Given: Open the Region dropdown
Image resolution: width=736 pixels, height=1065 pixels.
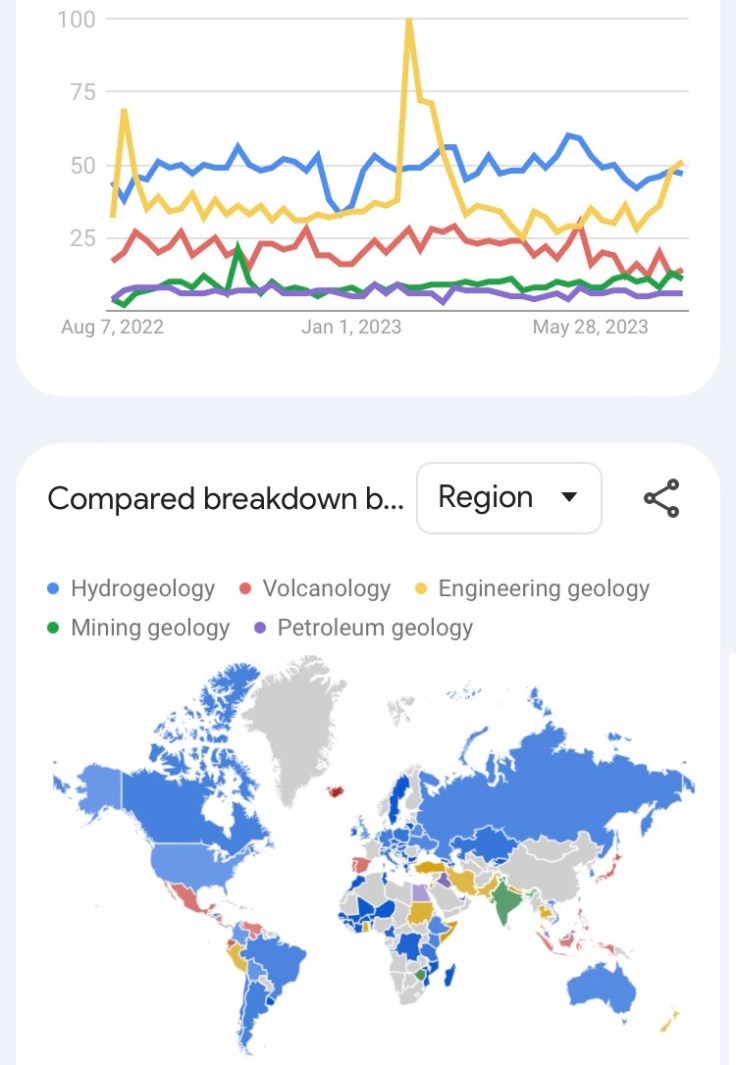Looking at the screenshot, I should click(x=508, y=498).
